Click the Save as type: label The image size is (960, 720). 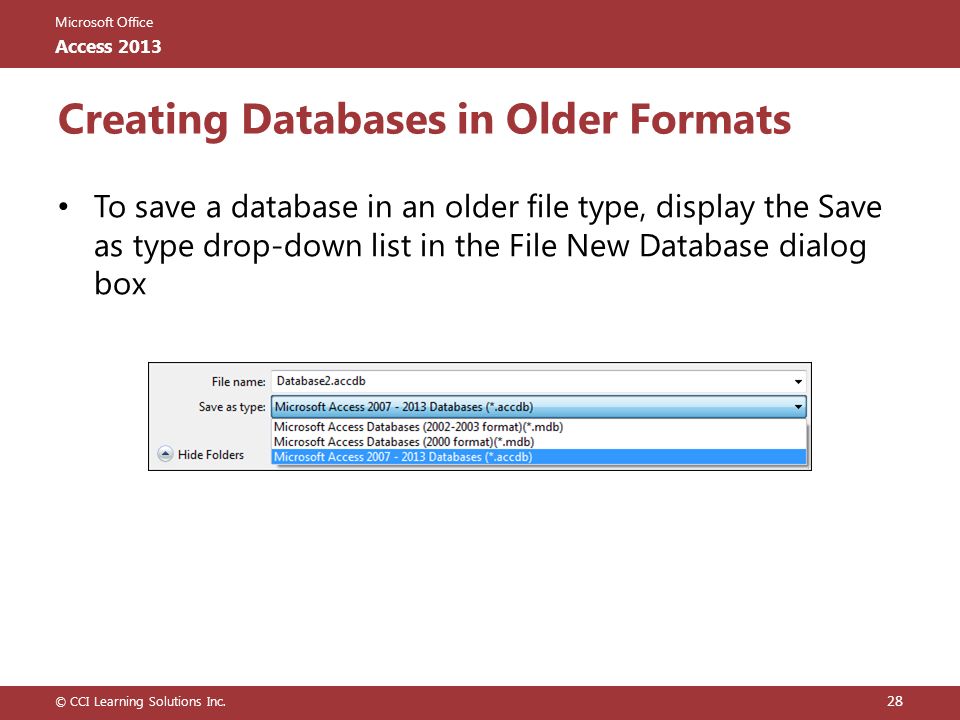coord(231,407)
